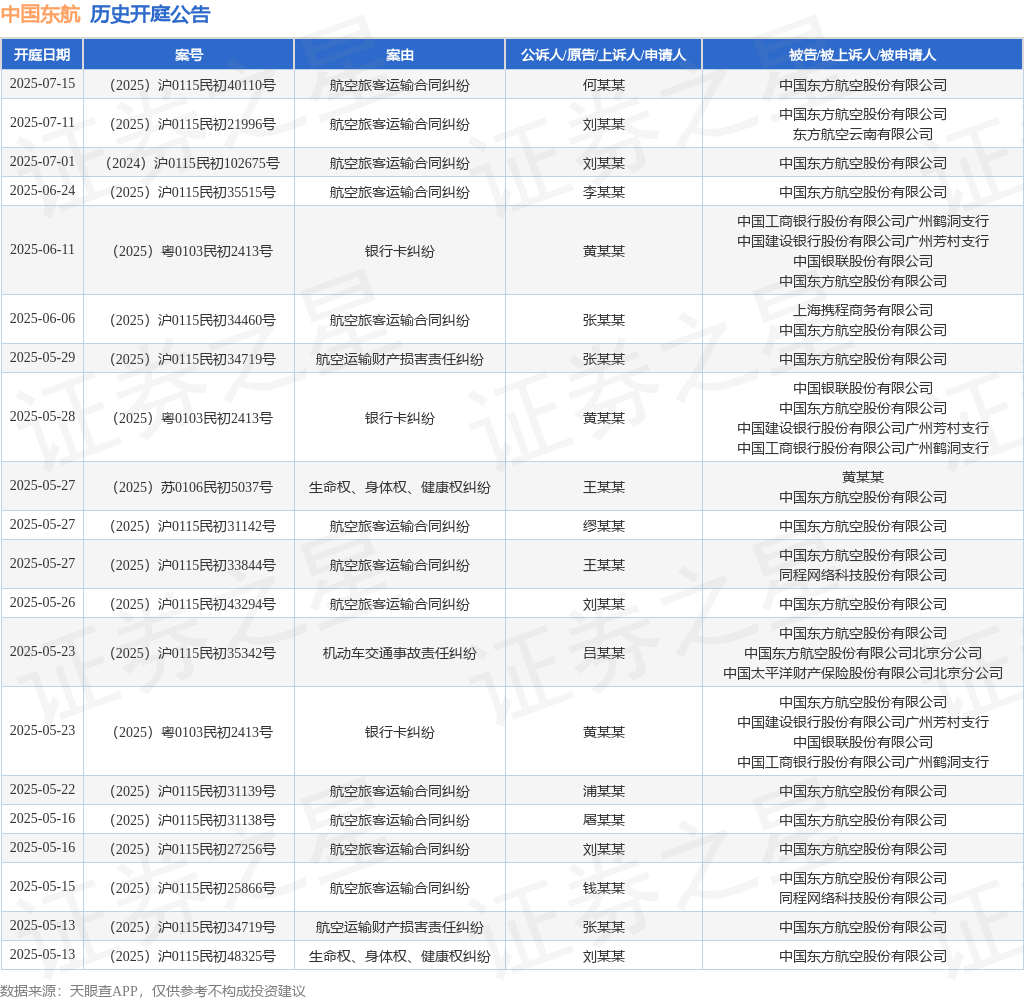Click plaintiff name 李某某
Image resolution: width=1024 pixels, height=1000 pixels.
pyautogui.click(x=603, y=192)
